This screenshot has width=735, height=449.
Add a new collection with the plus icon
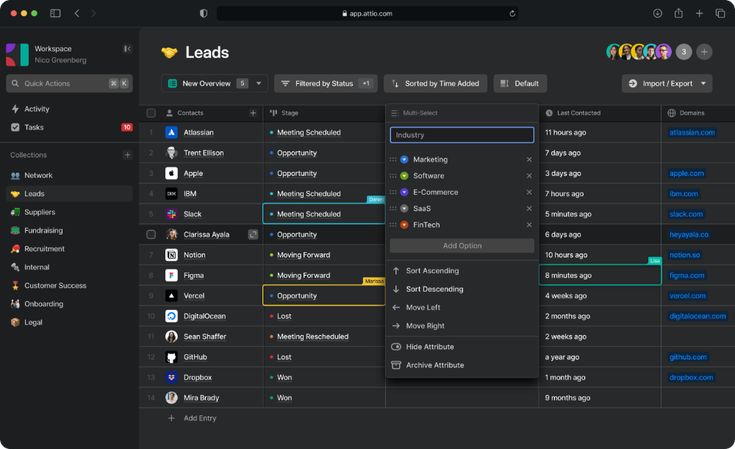(x=127, y=155)
